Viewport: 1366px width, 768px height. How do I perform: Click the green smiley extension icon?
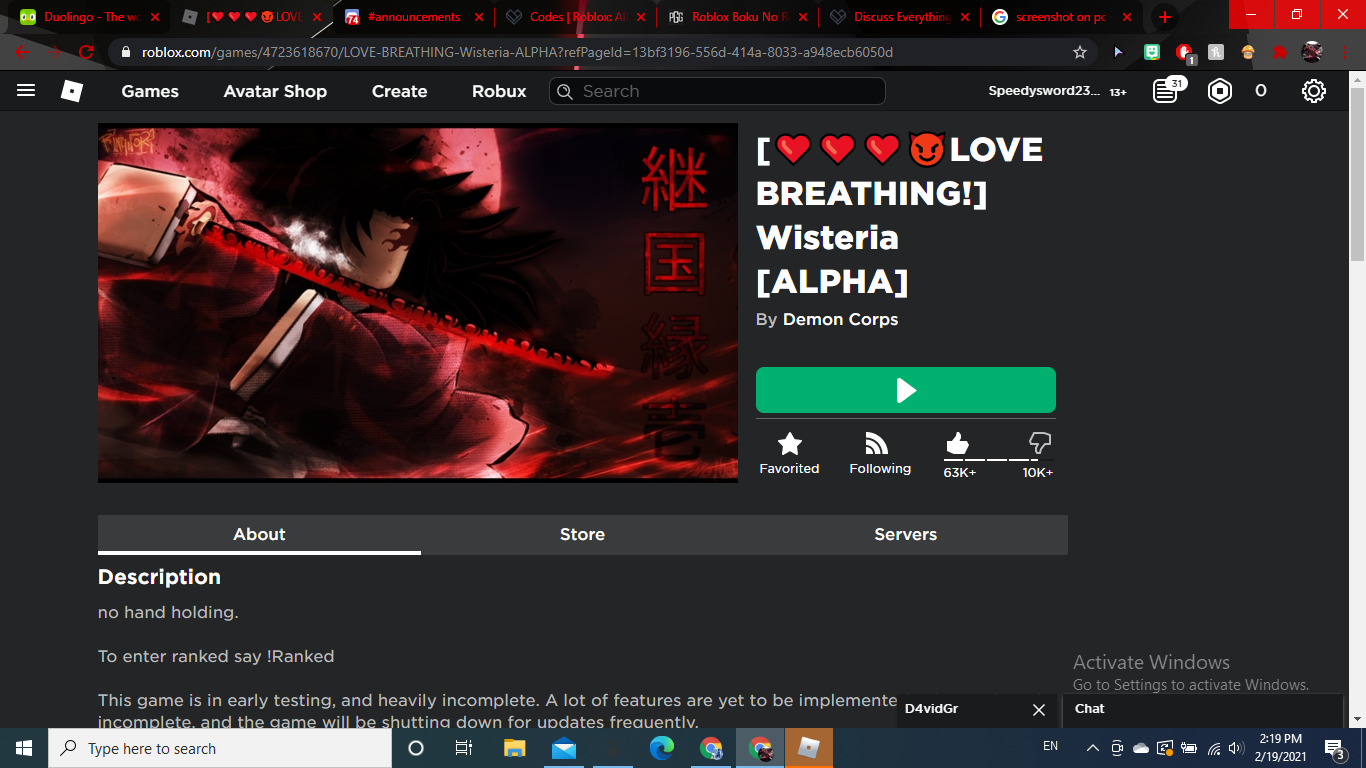click(x=1152, y=52)
